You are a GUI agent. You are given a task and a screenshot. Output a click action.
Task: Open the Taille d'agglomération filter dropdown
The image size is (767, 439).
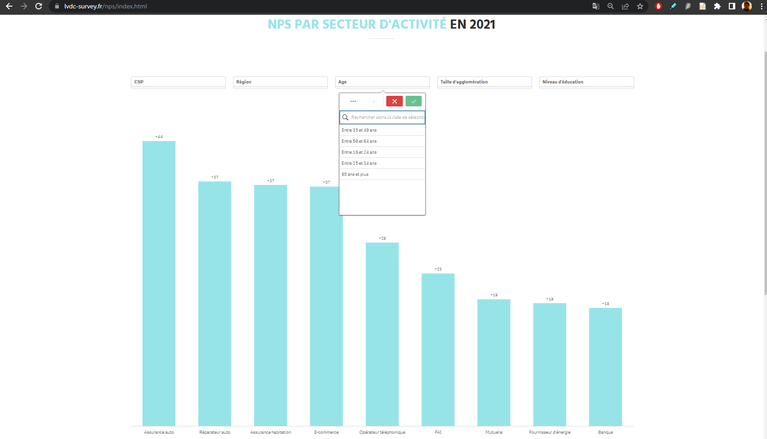[x=484, y=82]
